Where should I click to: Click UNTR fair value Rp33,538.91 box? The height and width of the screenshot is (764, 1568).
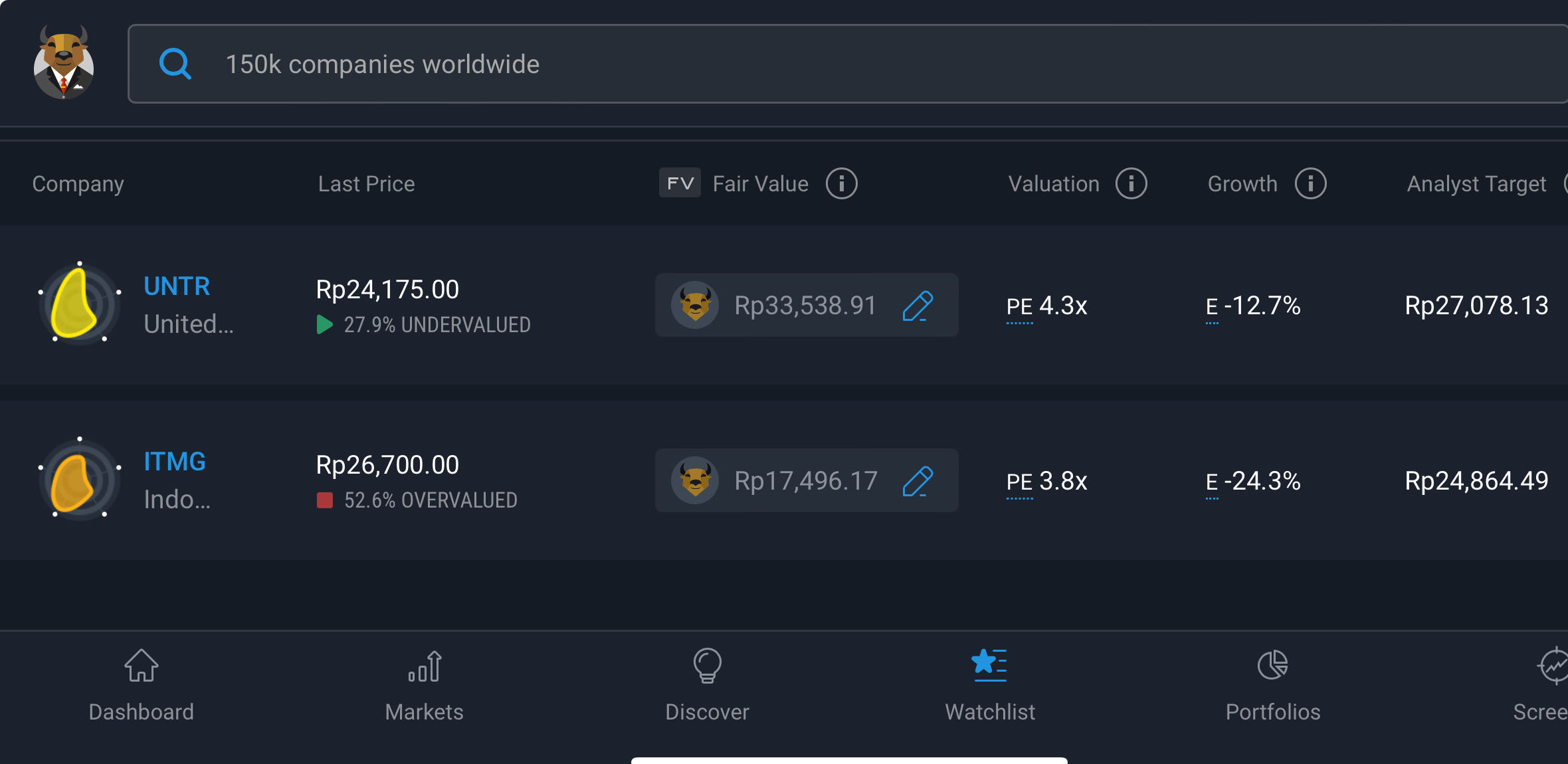804,306
